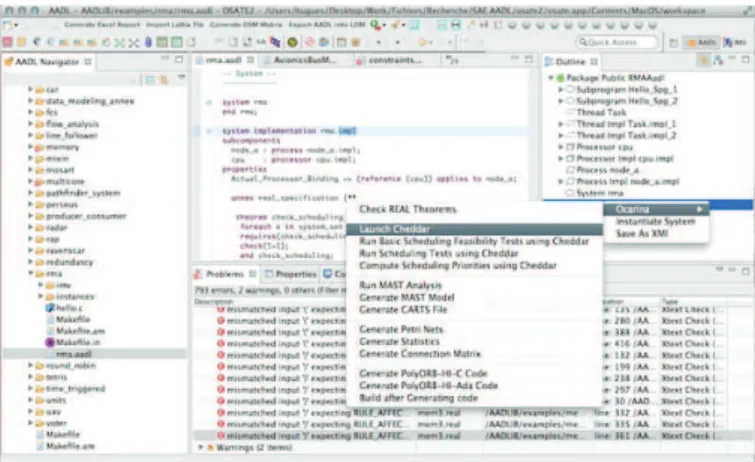Expand the data_modeling_annex folder
The image size is (755, 462).
pos(30,101)
